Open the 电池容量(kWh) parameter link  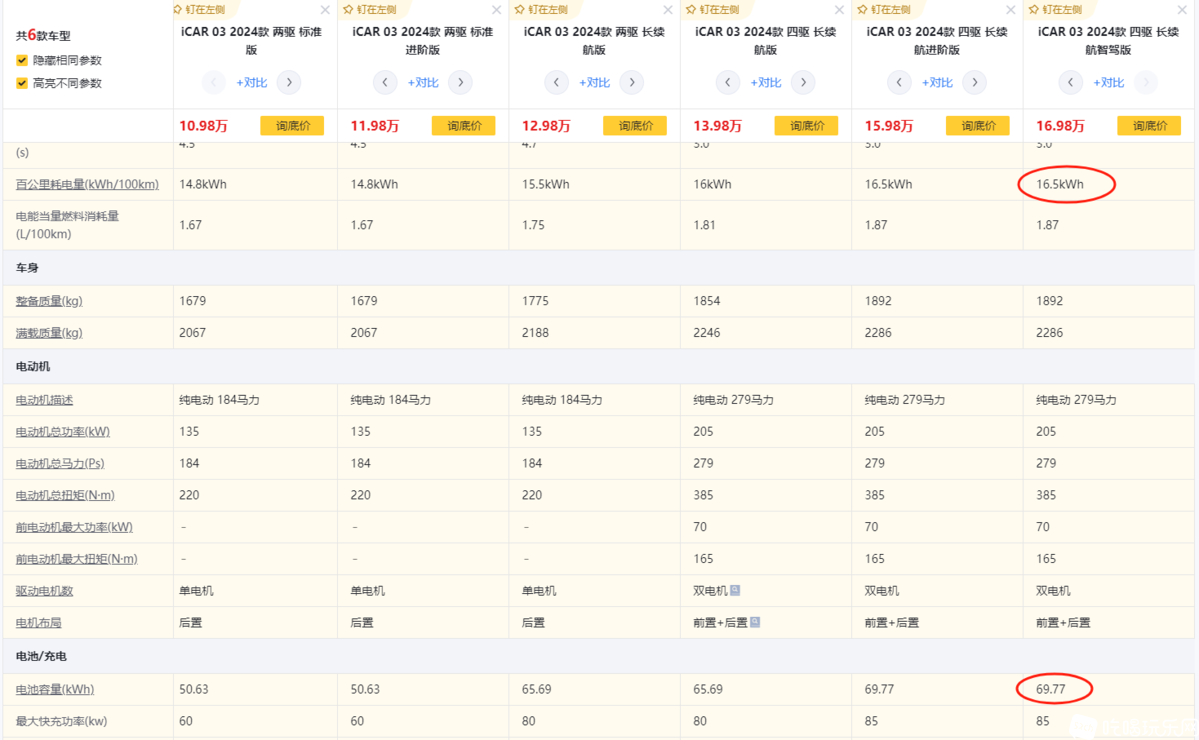point(55,690)
